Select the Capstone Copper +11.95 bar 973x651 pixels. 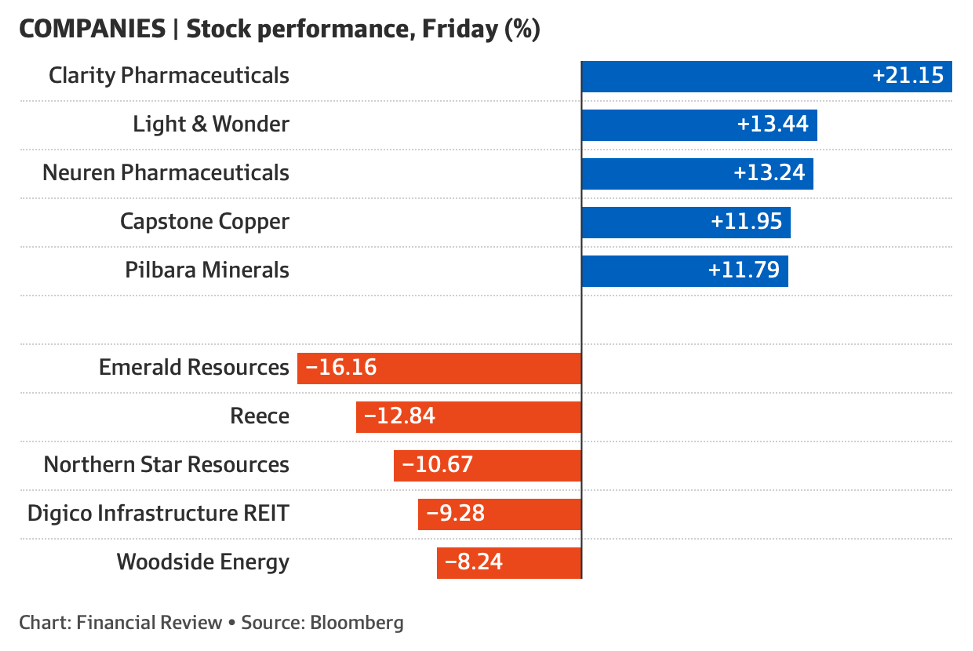(x=686, y=222)
